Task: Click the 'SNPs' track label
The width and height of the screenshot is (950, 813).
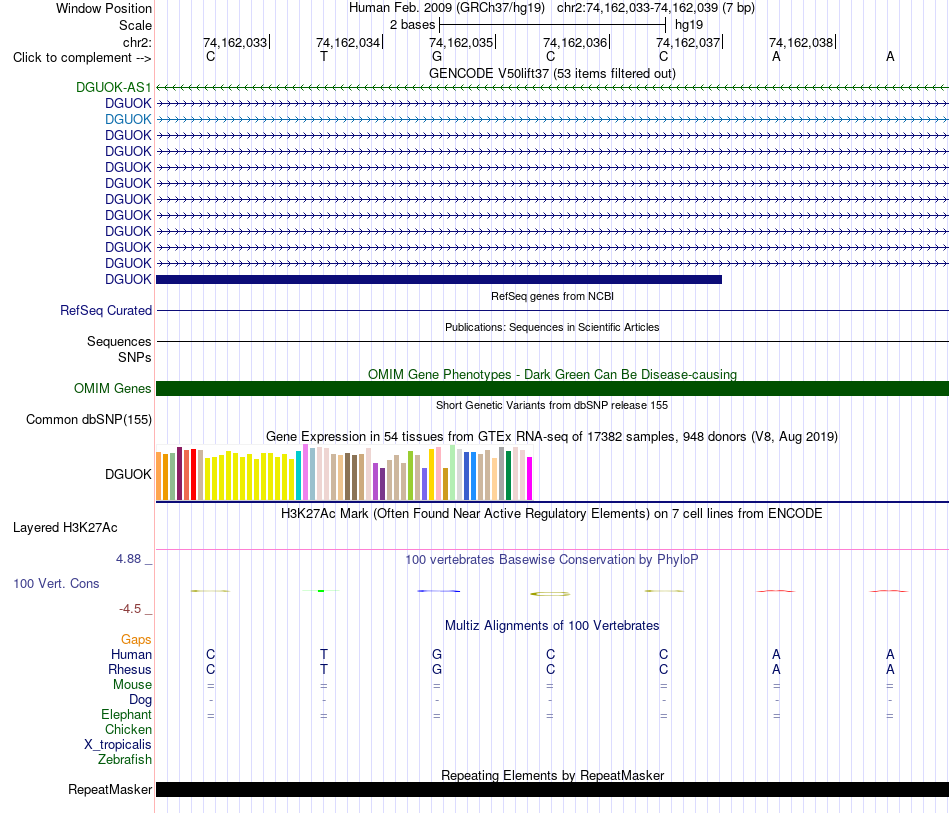Action: click(135, 357)
